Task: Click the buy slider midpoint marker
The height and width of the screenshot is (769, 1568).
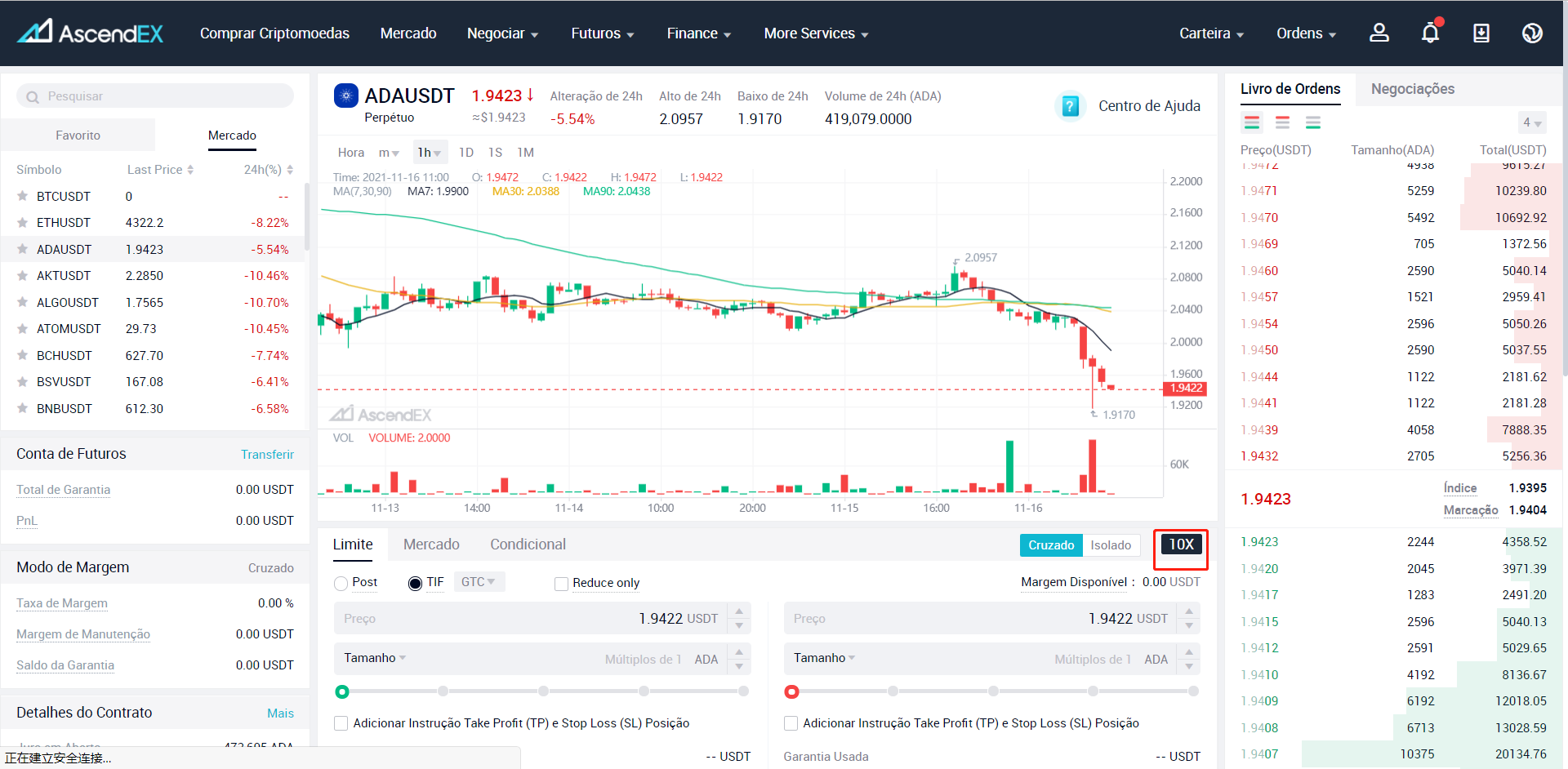Action: (x=543, y=691)
